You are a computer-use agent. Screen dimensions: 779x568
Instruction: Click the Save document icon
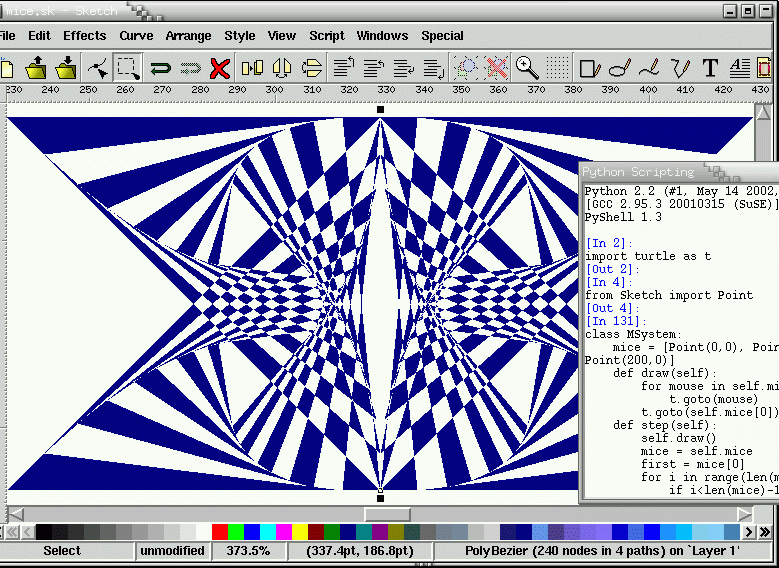67,68
